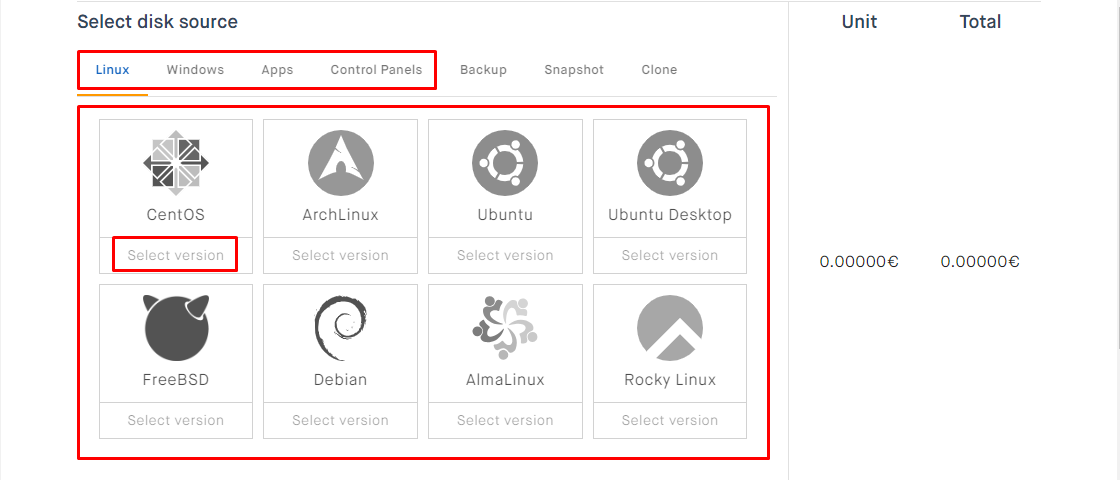Image resolution: width=1120 pixels, height=480 pixels.
Task: Select the Ubuntu Desktop logo icon
Action: coord(670,164)
